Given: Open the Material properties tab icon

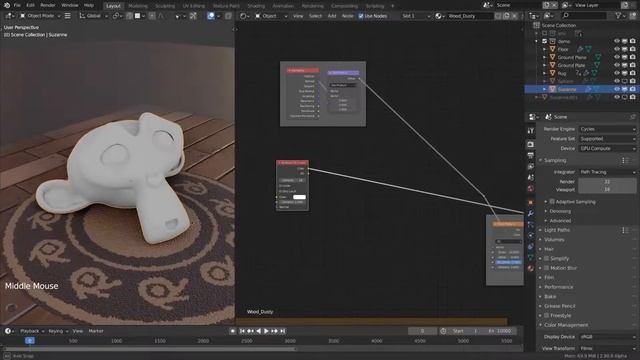Looking at the screenshot, I should (530, 268).
